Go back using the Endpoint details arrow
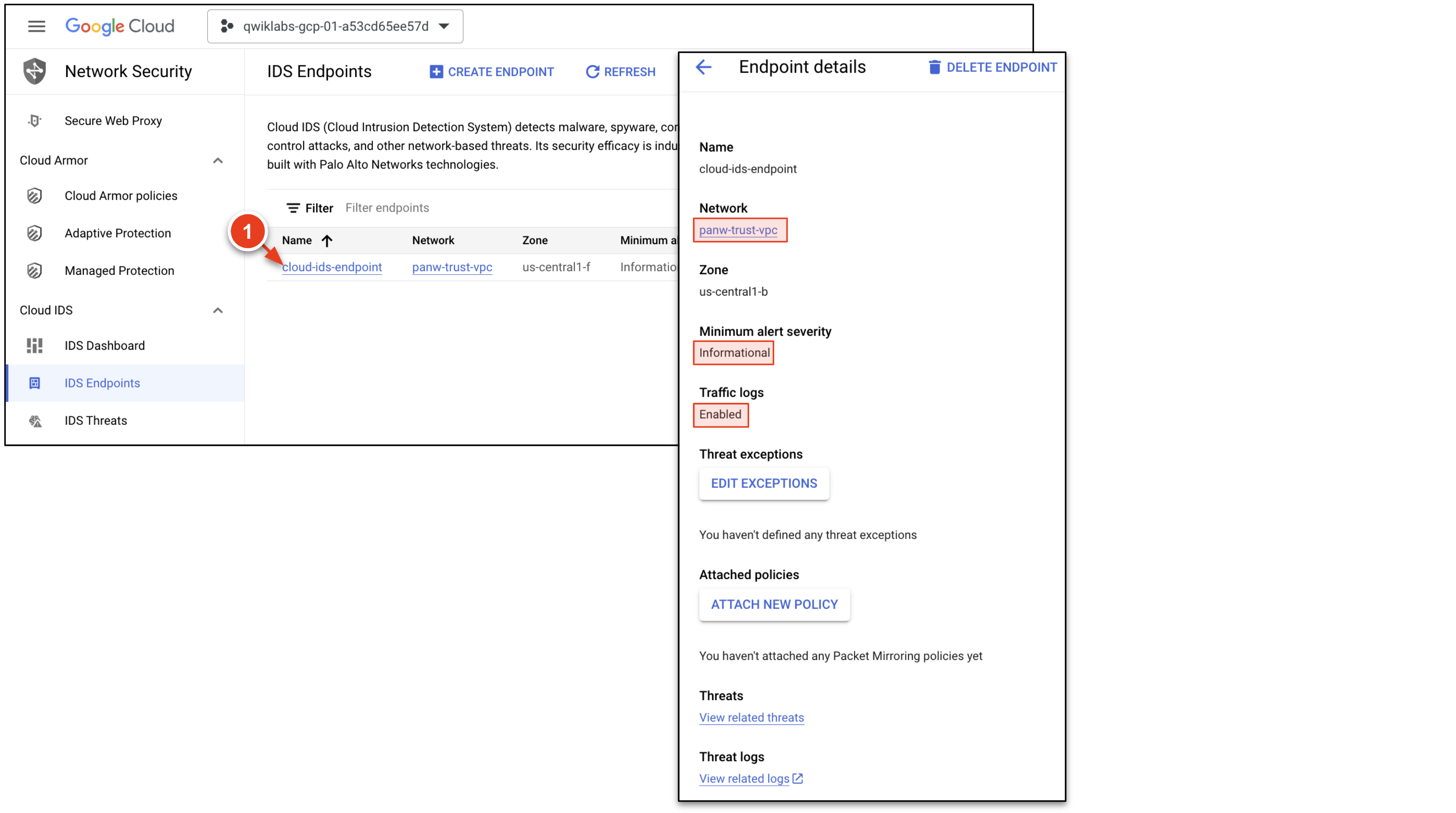This screenshot has width=1456, height=813. pyautogui.click(x=703, y=67)
